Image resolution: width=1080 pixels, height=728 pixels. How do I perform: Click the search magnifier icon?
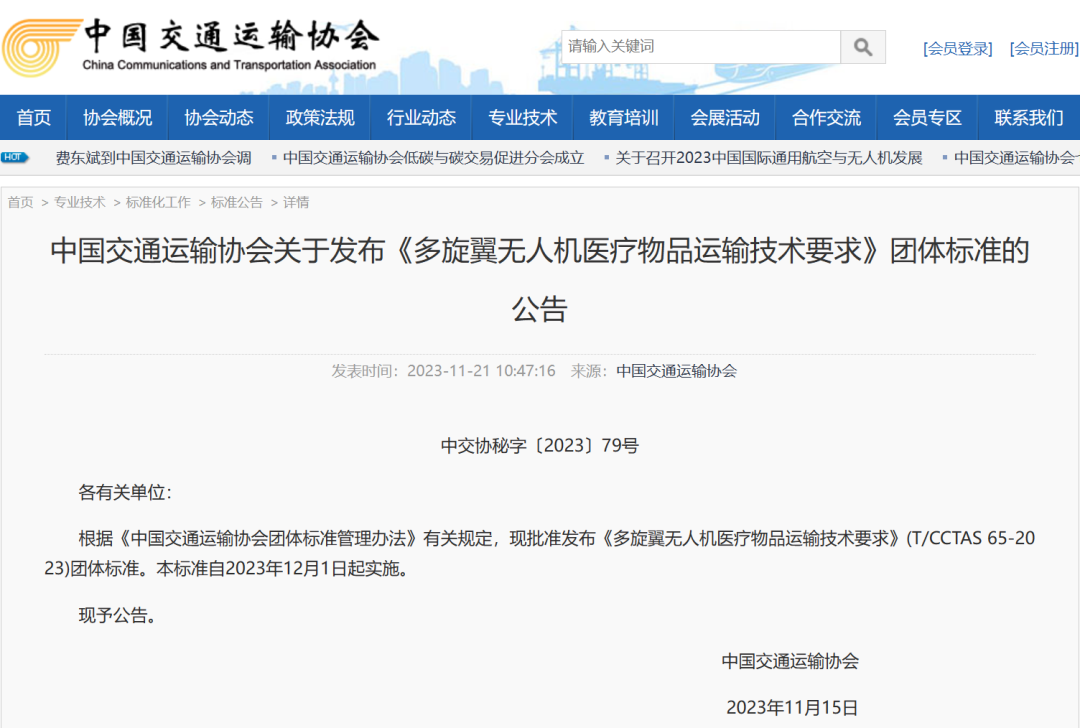(862, 46)
